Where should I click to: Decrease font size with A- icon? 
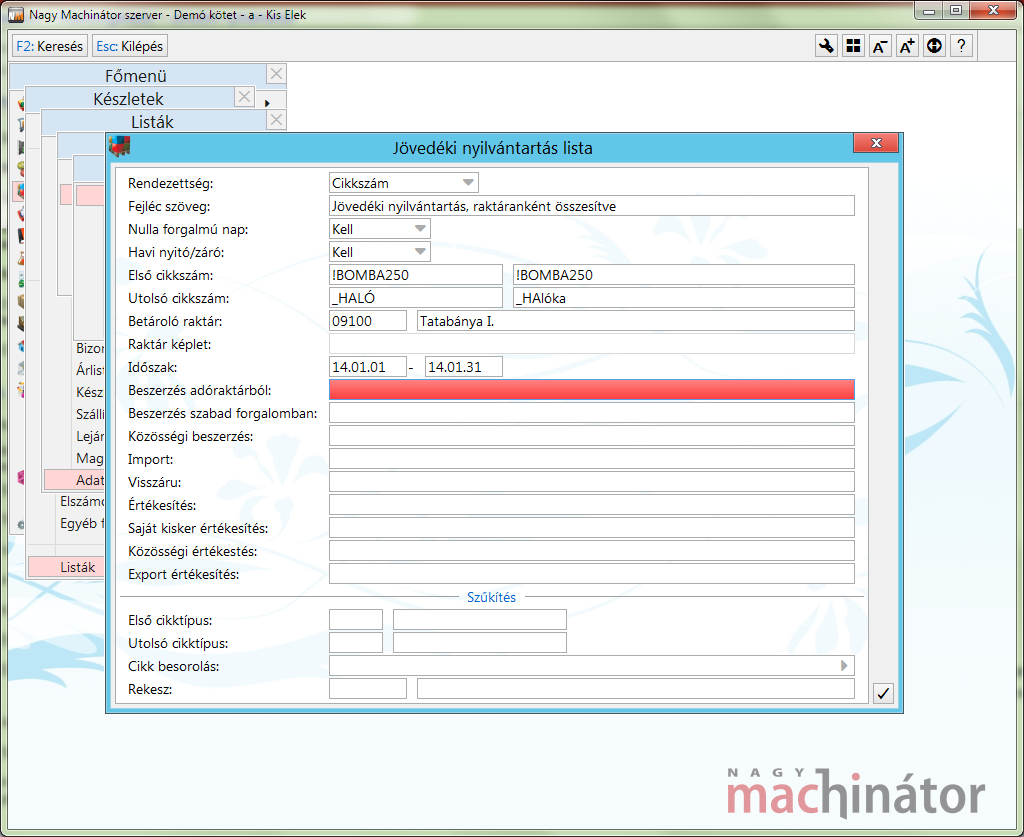pos(880,46)
